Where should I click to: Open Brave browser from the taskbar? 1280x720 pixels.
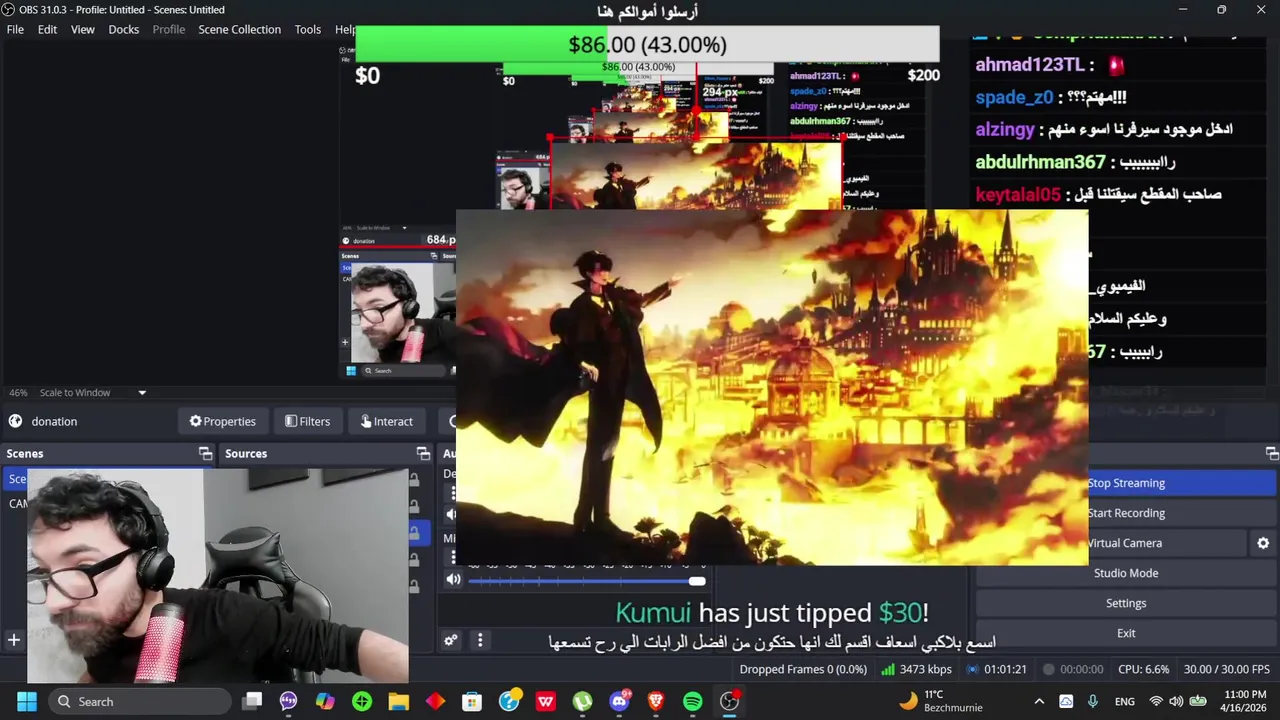click(656, 701)
